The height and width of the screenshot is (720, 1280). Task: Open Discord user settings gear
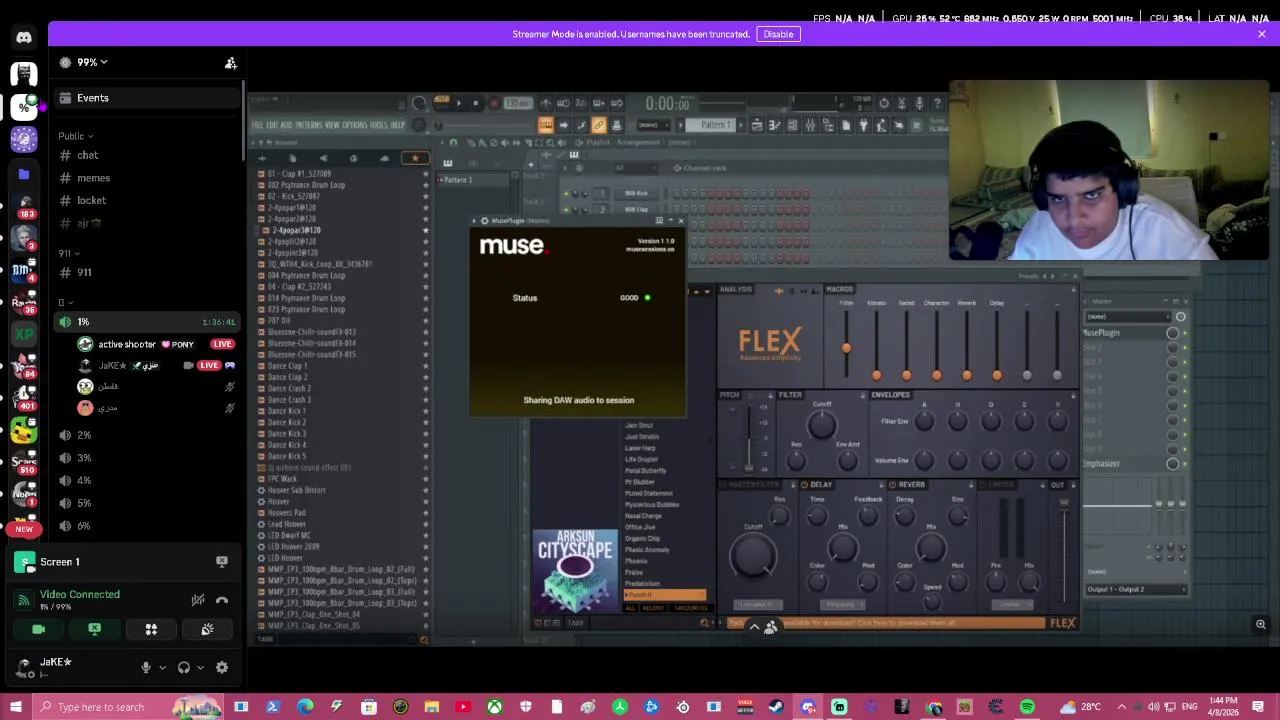(222, 667)
